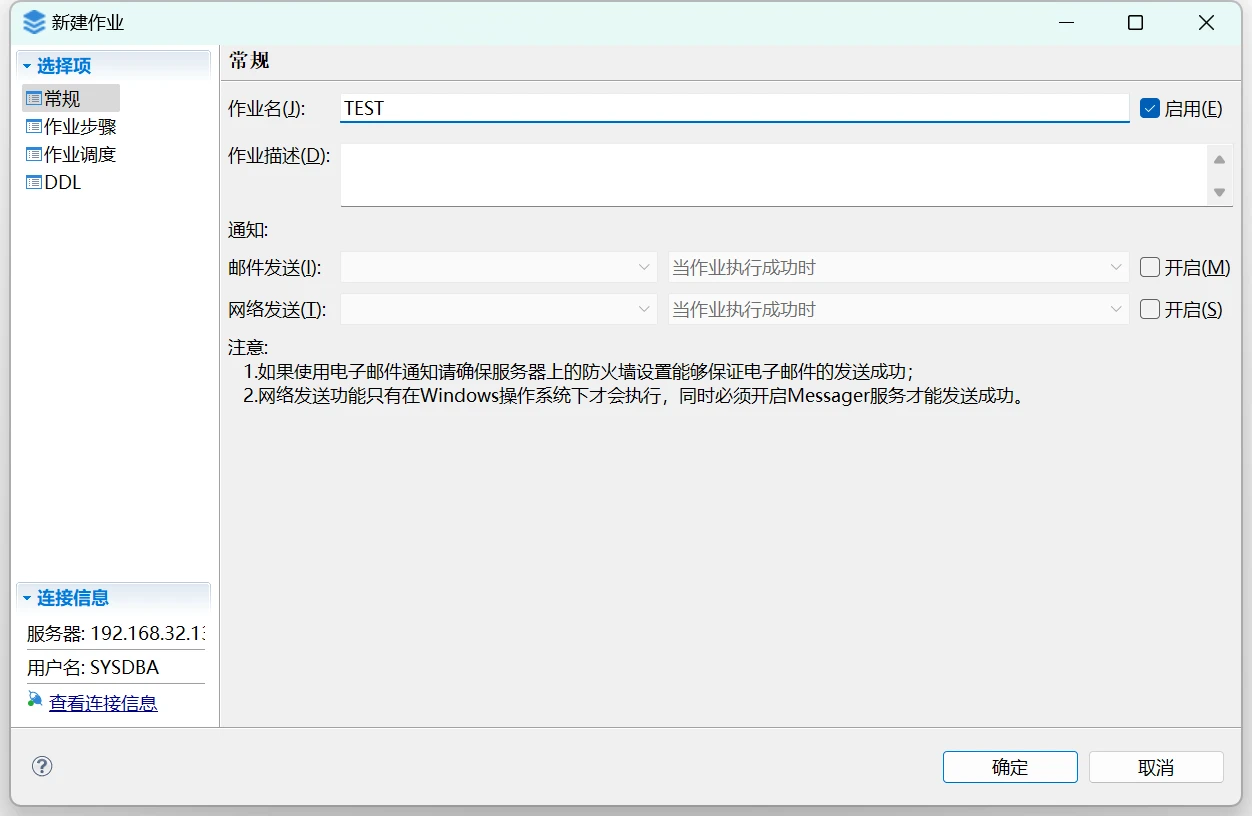This screenshot has width=1252, height=816.
Task: Click description scrollbar down arrow
Action: pos(1219,192)
